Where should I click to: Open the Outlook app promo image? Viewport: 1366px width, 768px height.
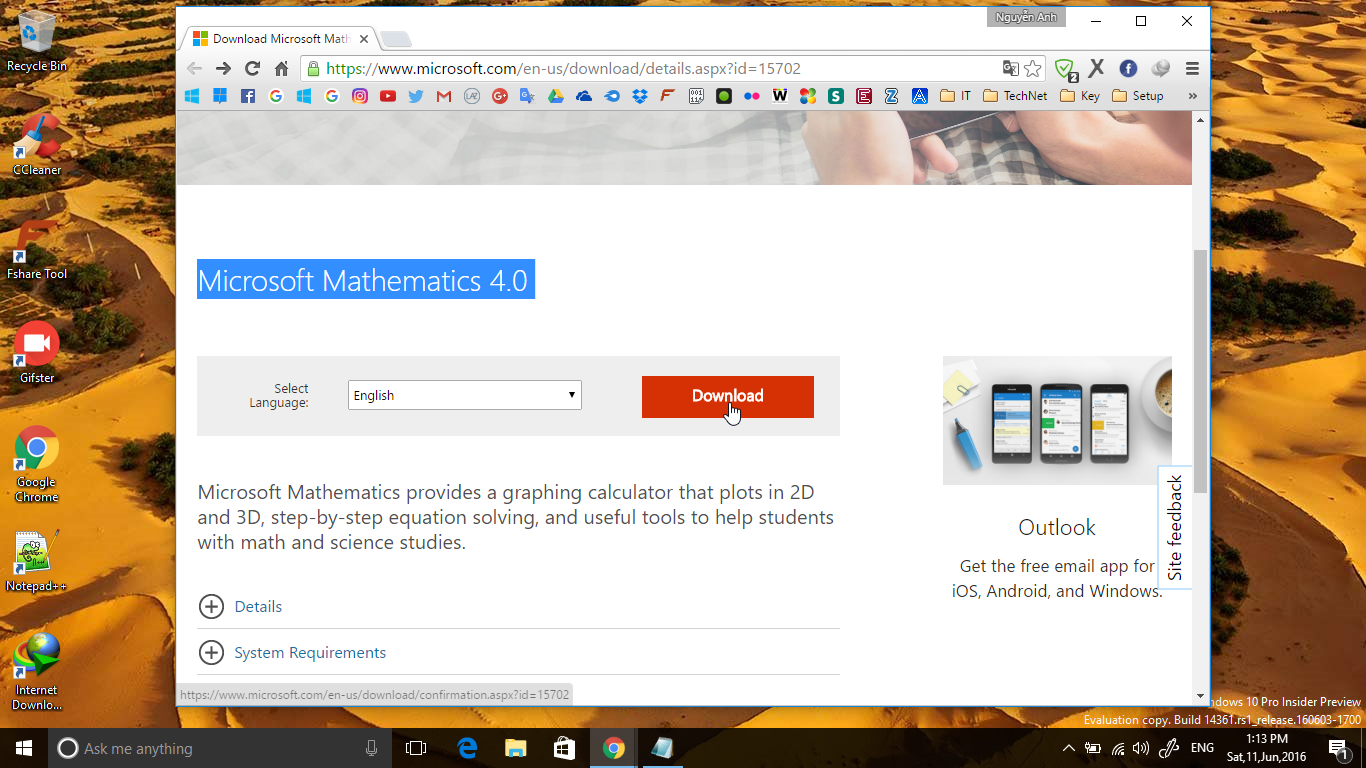tap(1057, 420)
